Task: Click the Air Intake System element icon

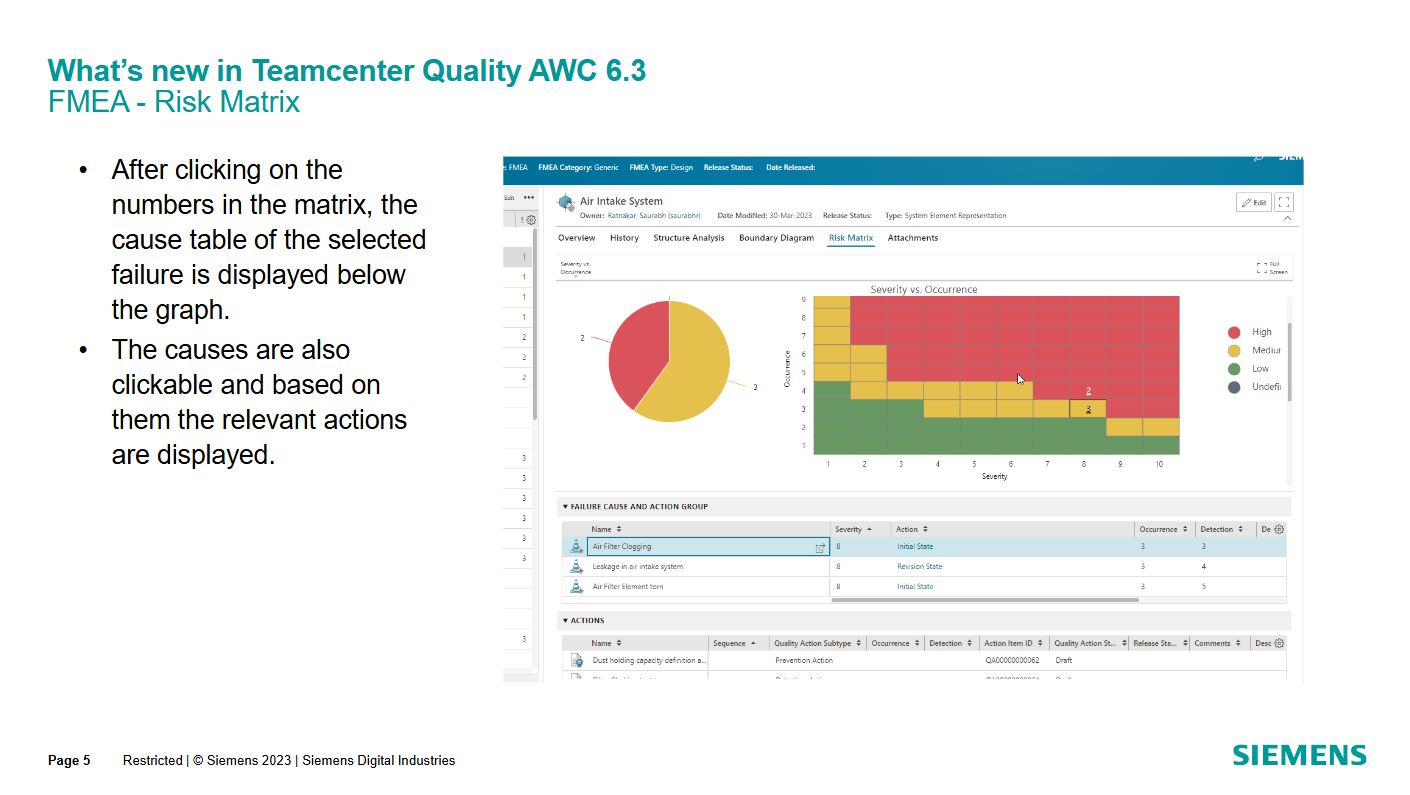Action: coord(564,200)
